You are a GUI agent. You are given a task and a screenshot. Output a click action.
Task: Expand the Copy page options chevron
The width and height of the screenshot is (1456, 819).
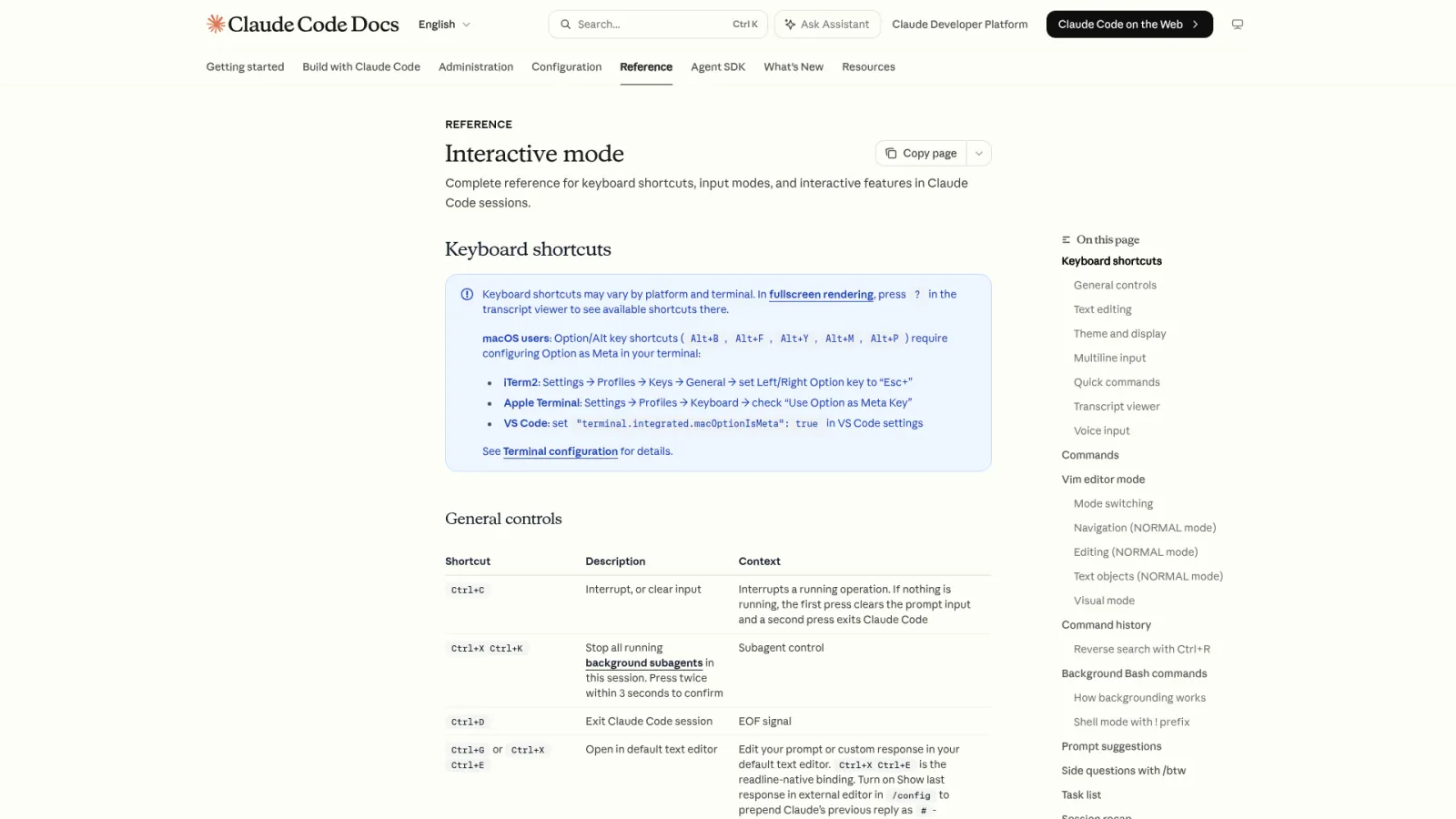(x=979, y=154)
